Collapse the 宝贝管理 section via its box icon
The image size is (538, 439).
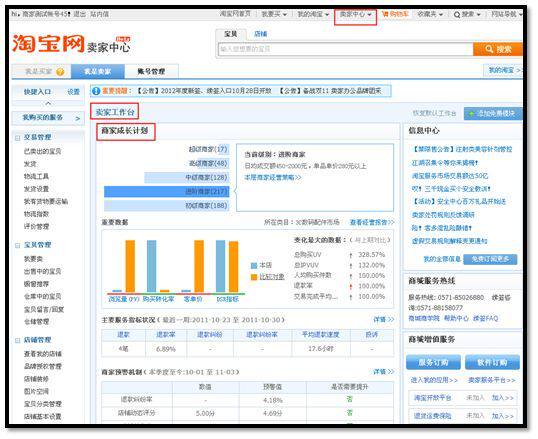(x=17, y=245)
